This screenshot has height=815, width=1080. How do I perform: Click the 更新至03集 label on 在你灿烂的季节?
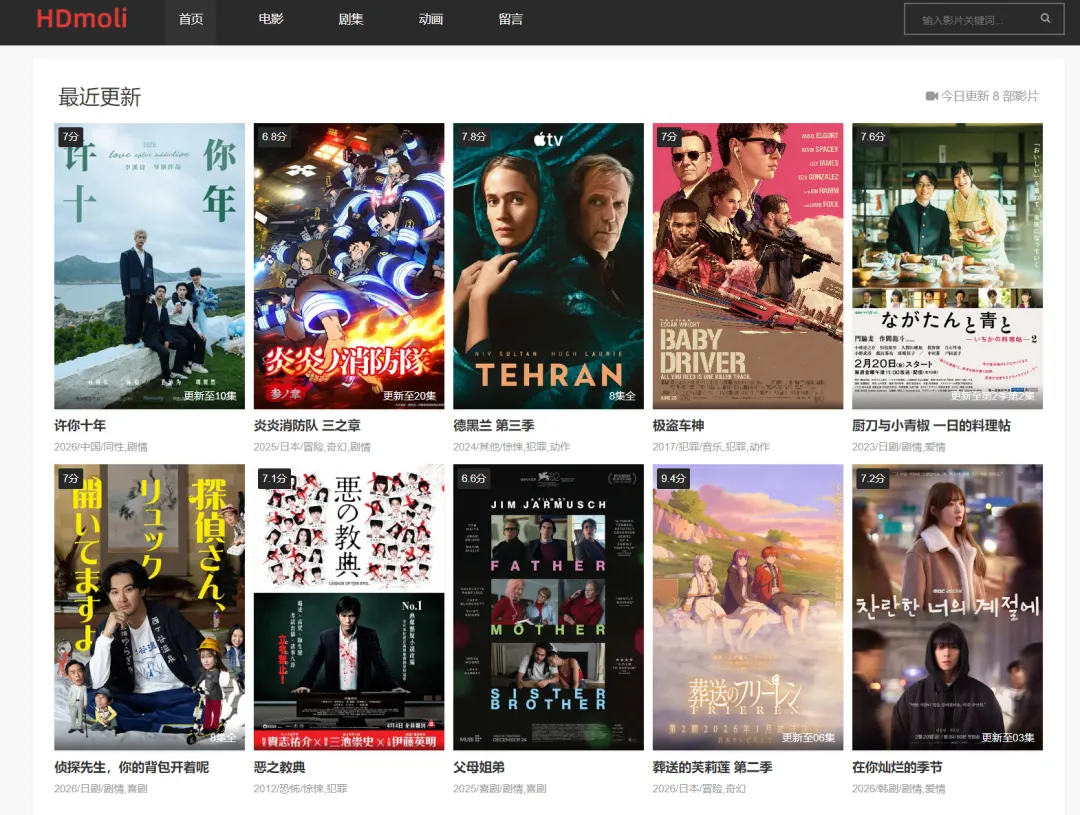pyautogui.click(x=1008, y=738)
